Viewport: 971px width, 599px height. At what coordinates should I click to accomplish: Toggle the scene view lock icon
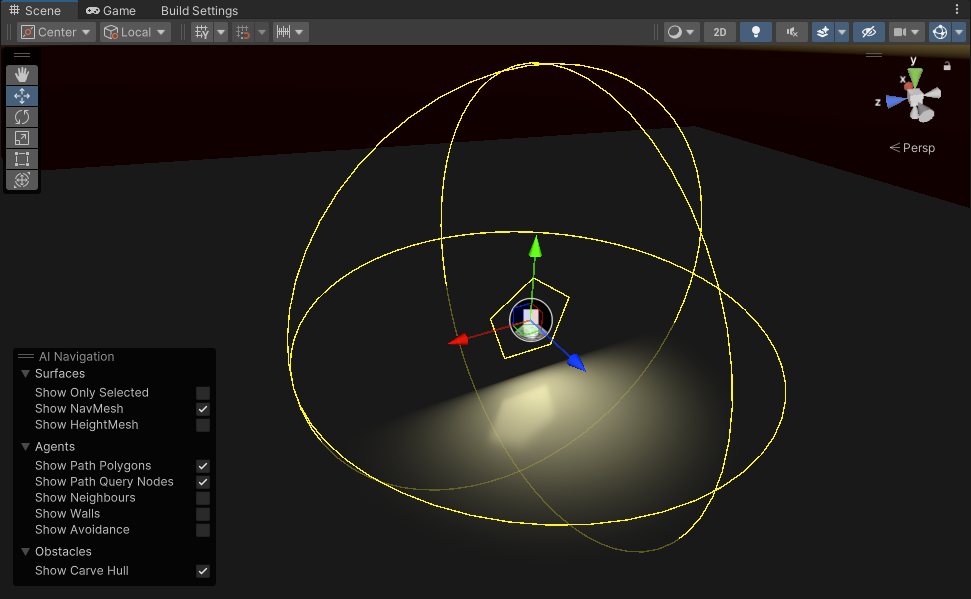click(x=946, y=67)
